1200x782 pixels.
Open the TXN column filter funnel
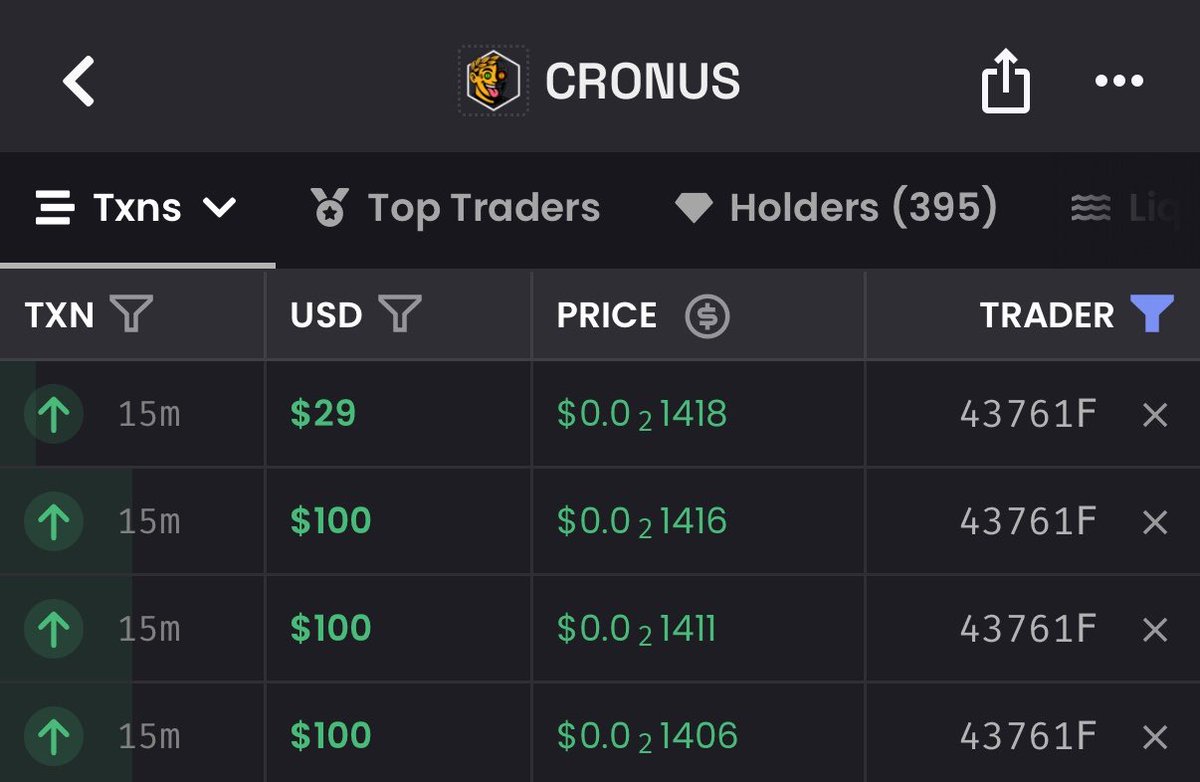[131, 315]
